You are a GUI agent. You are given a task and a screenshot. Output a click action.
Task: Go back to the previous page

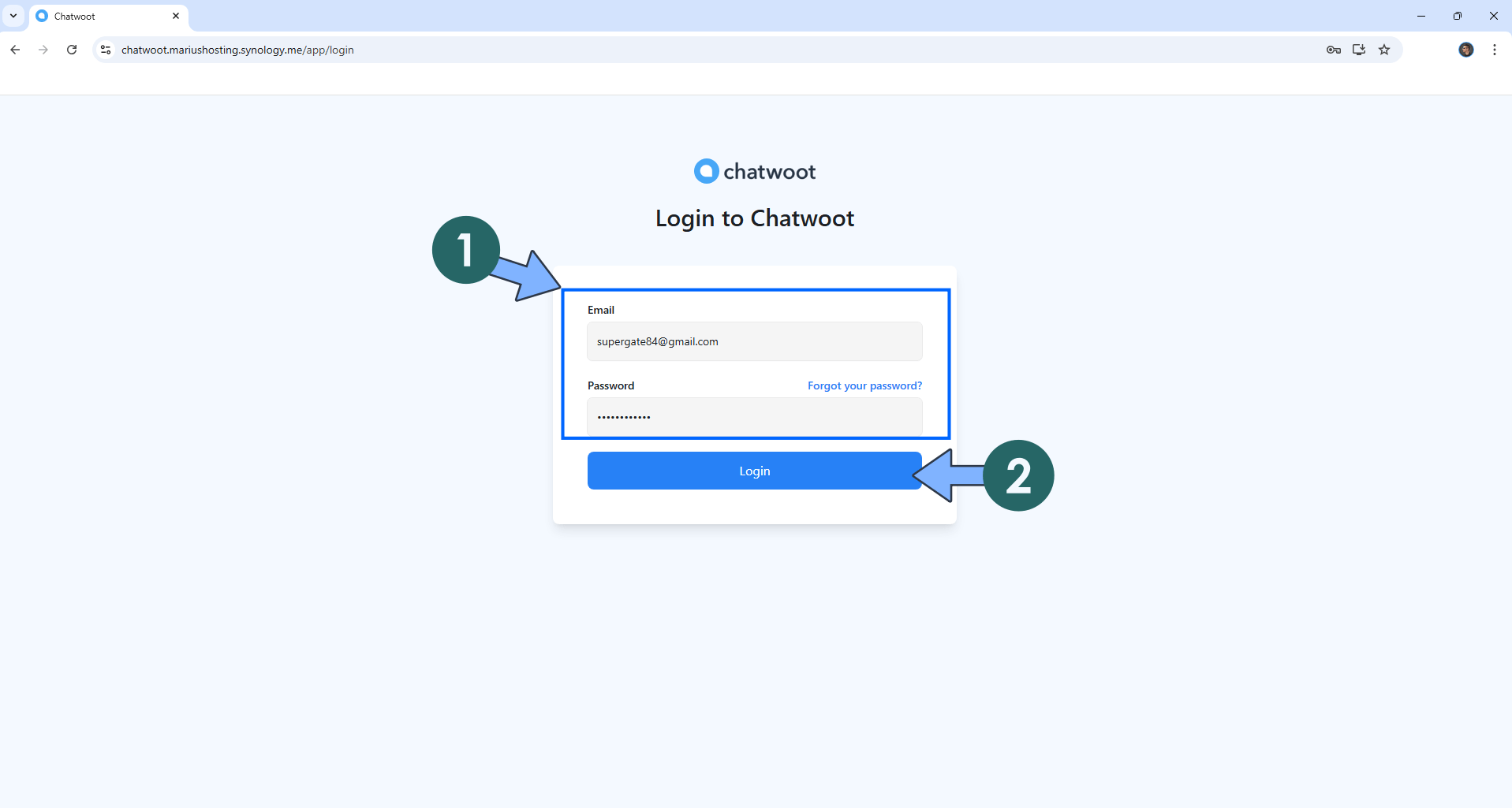tap(15, 50)
